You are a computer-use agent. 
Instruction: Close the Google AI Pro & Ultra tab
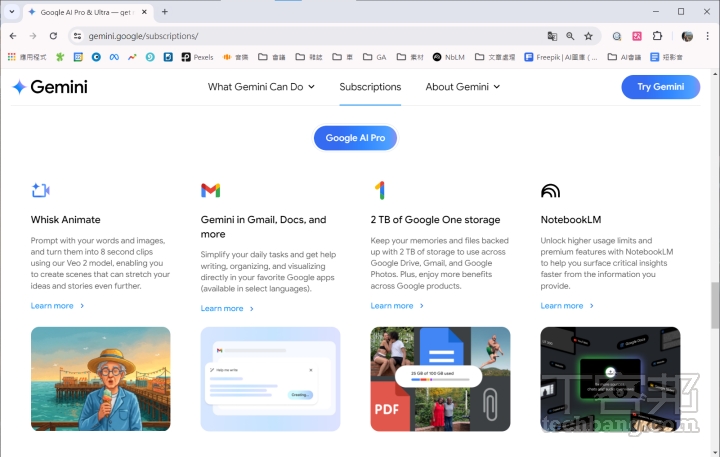pos(144,12)
